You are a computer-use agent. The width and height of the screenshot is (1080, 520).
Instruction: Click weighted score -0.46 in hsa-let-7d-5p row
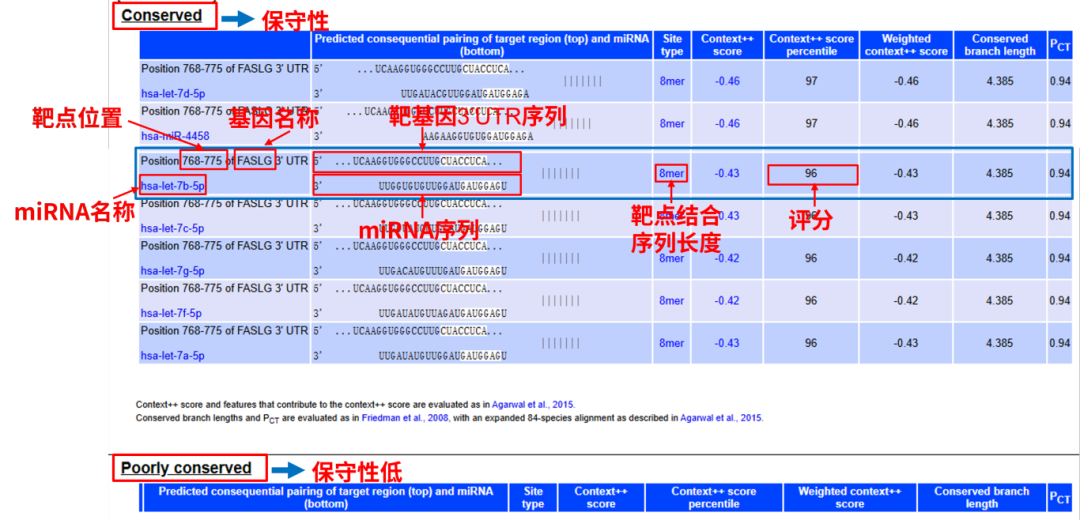pyautogui.click(x=906, y=81)
